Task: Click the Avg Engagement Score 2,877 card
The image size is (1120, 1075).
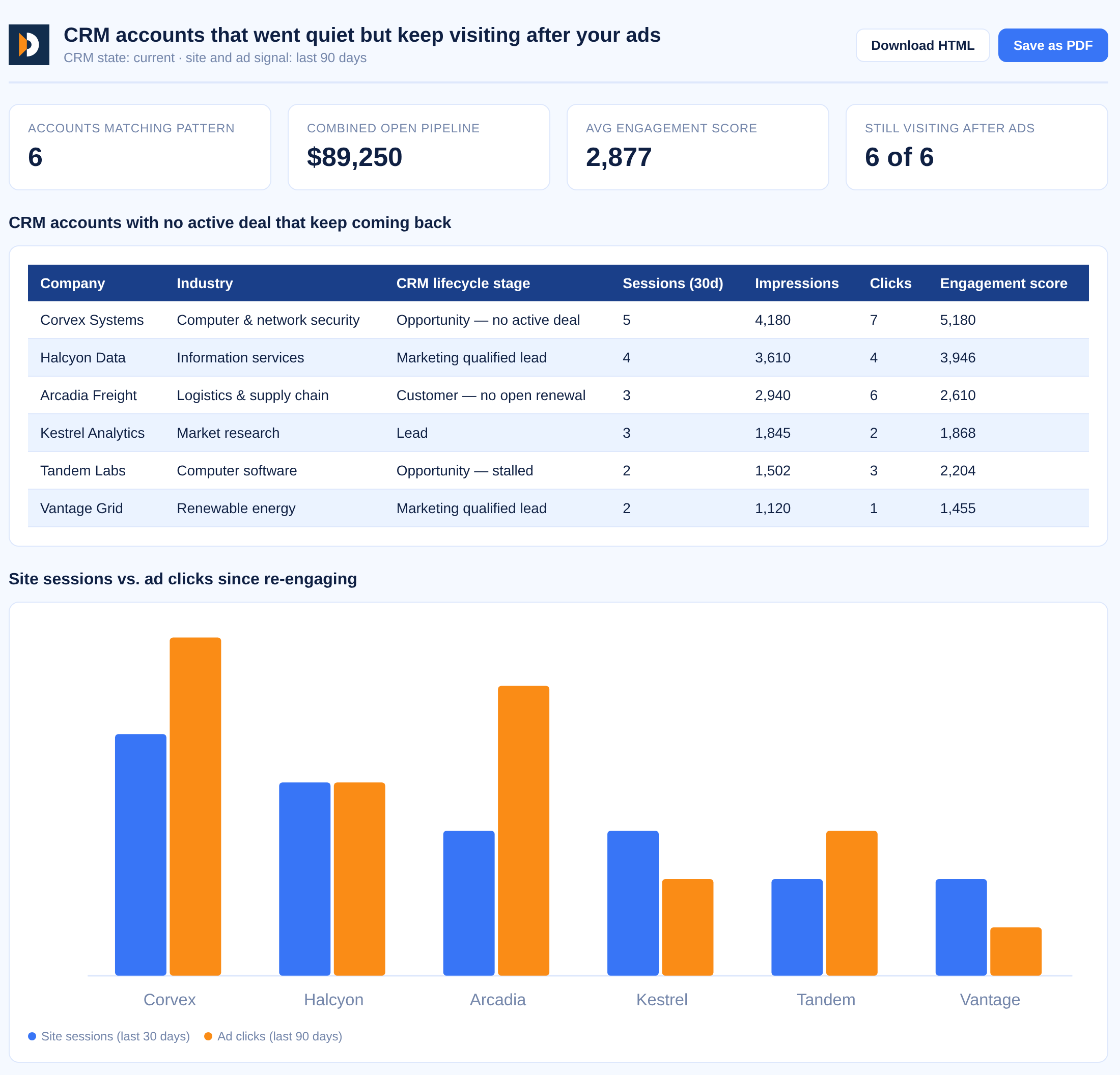Action: point(698,147)
